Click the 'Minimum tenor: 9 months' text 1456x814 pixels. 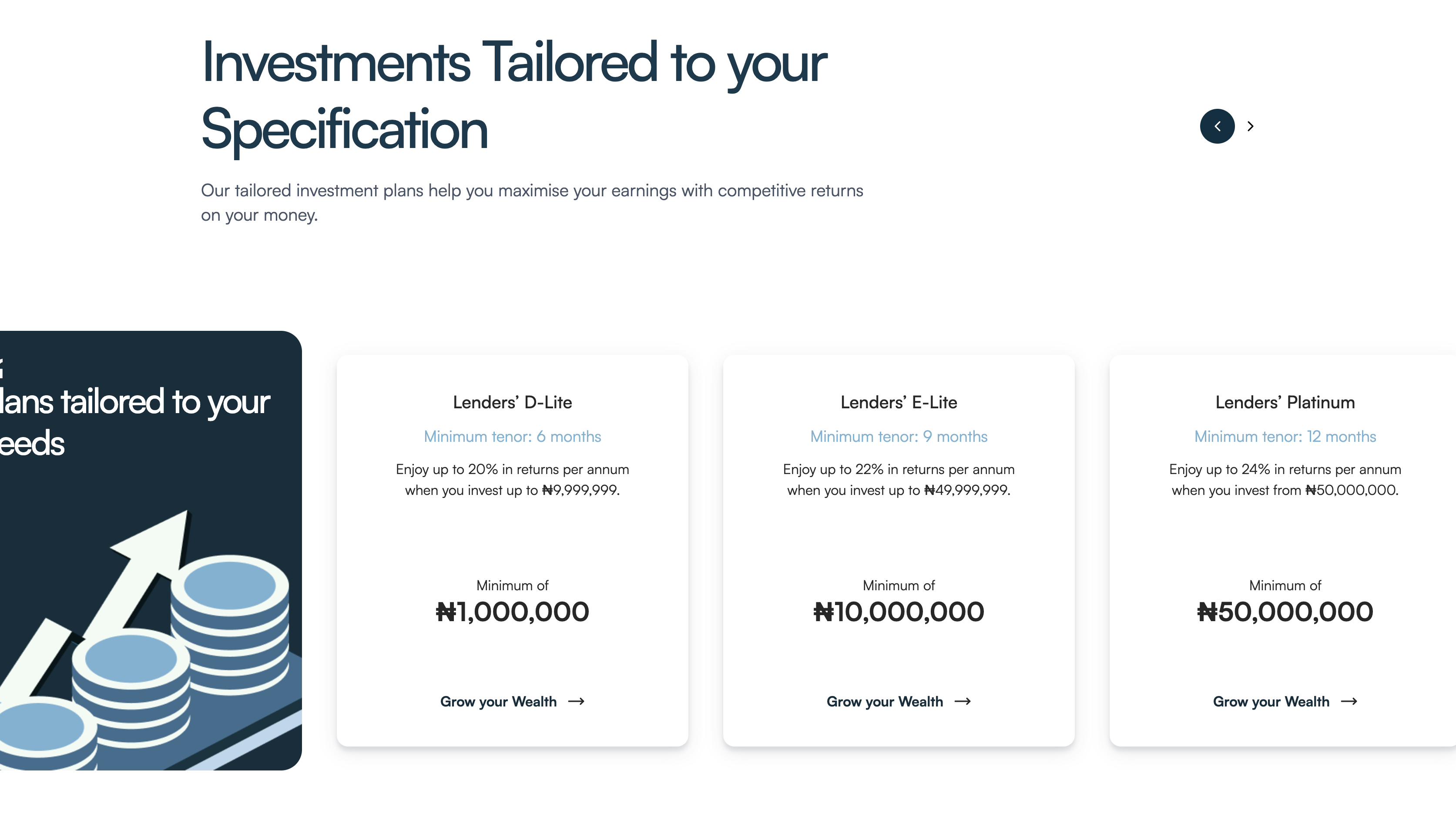(899, 437)
